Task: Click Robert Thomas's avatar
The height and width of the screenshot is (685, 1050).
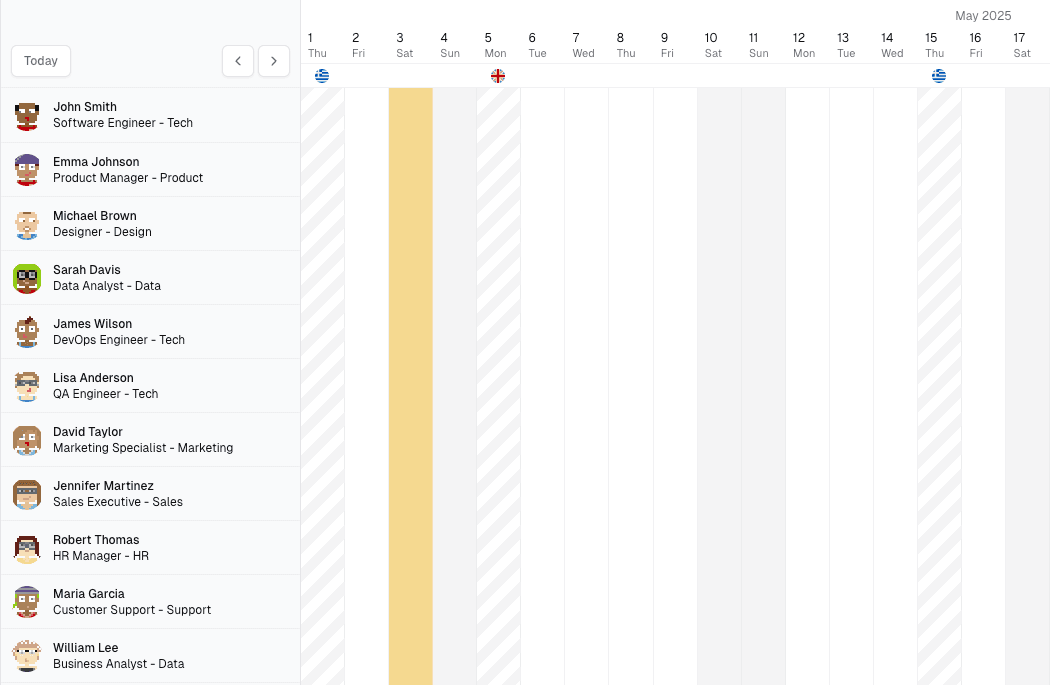Action: [27, 548]
